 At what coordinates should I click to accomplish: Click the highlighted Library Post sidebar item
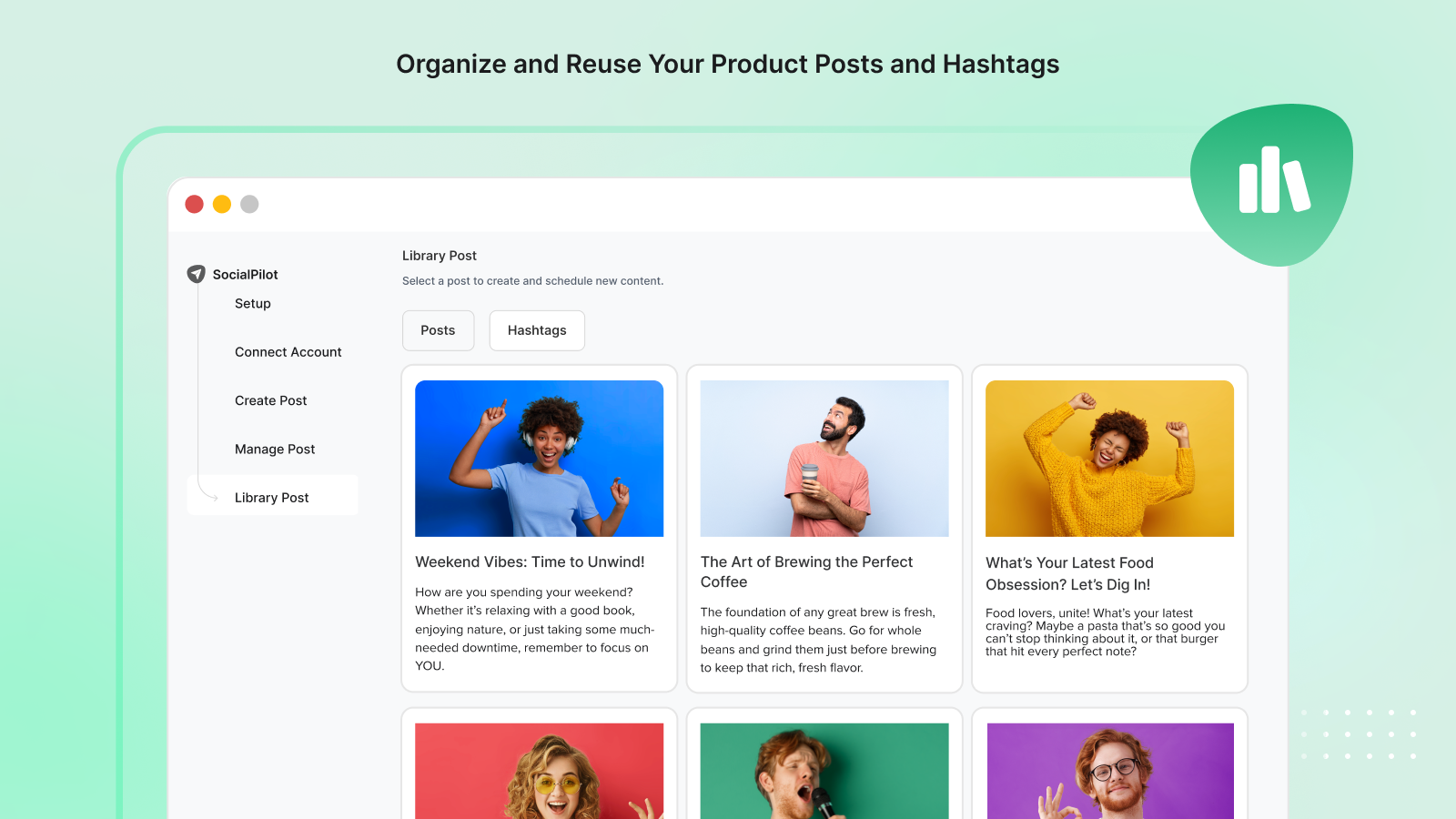point(271,497)
